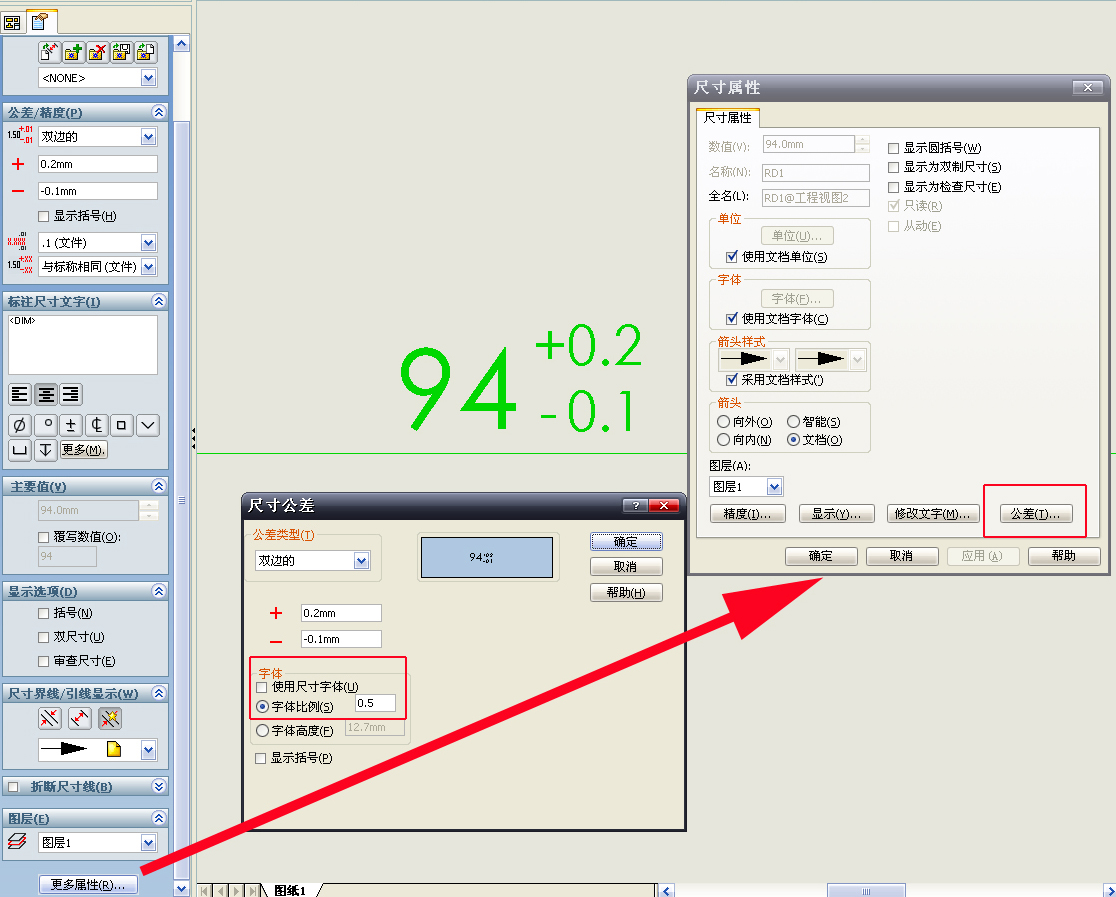Open the 公差类型 dropdown showing 双边的
1116x897 pixels.
[x=362, y=561]
